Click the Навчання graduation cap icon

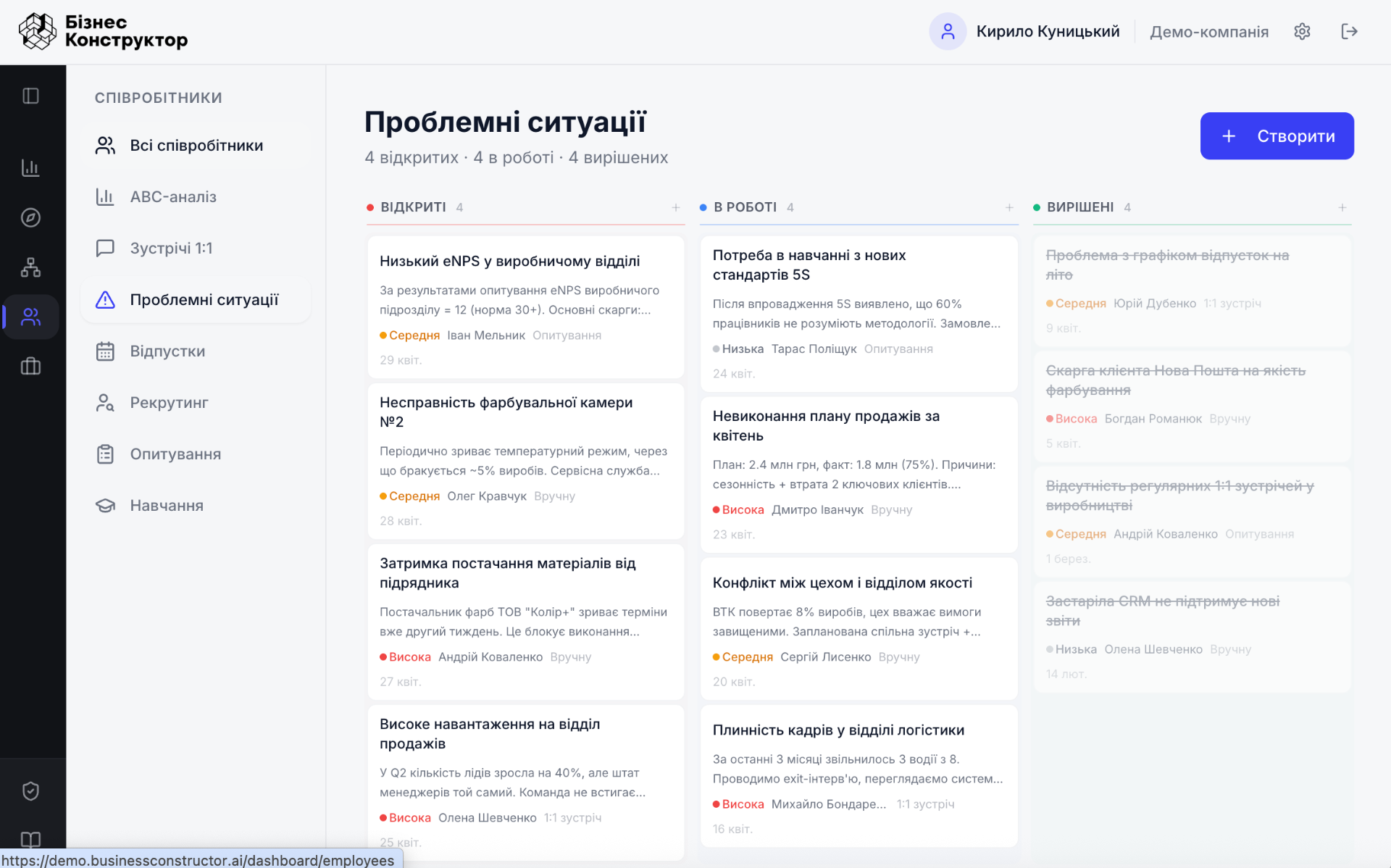coord(105,506)
